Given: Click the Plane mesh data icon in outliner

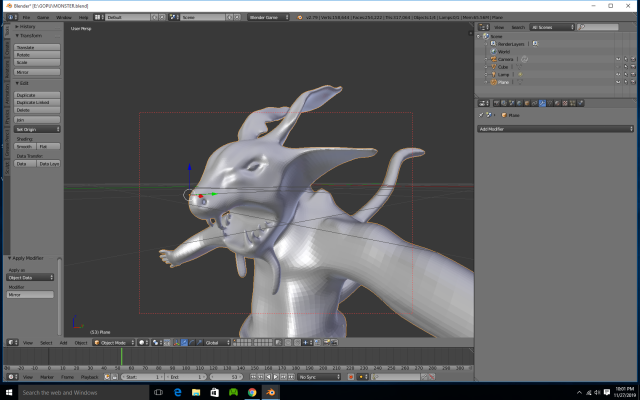Looking at the screenshot, I should point(519,82).
